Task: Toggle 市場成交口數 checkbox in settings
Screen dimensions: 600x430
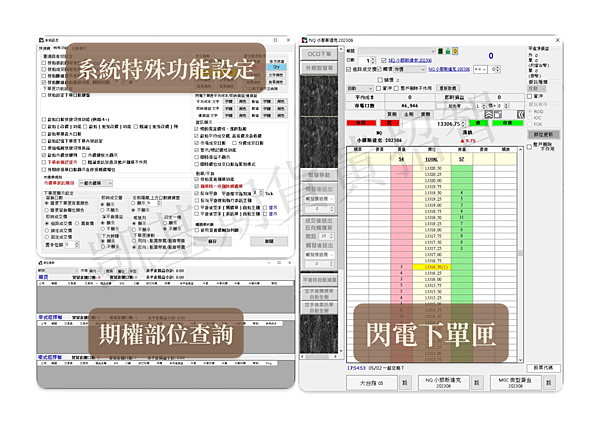Action: (196, 143)
